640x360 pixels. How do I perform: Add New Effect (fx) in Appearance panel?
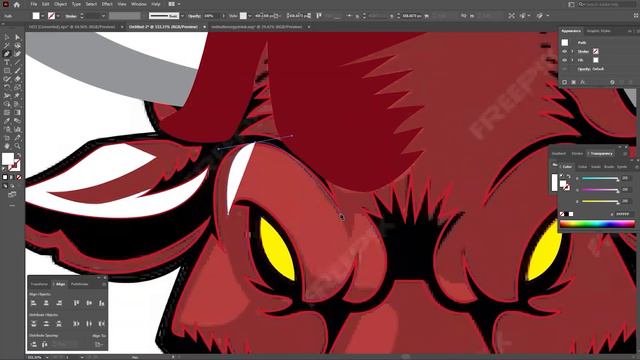tap(582, 82)
